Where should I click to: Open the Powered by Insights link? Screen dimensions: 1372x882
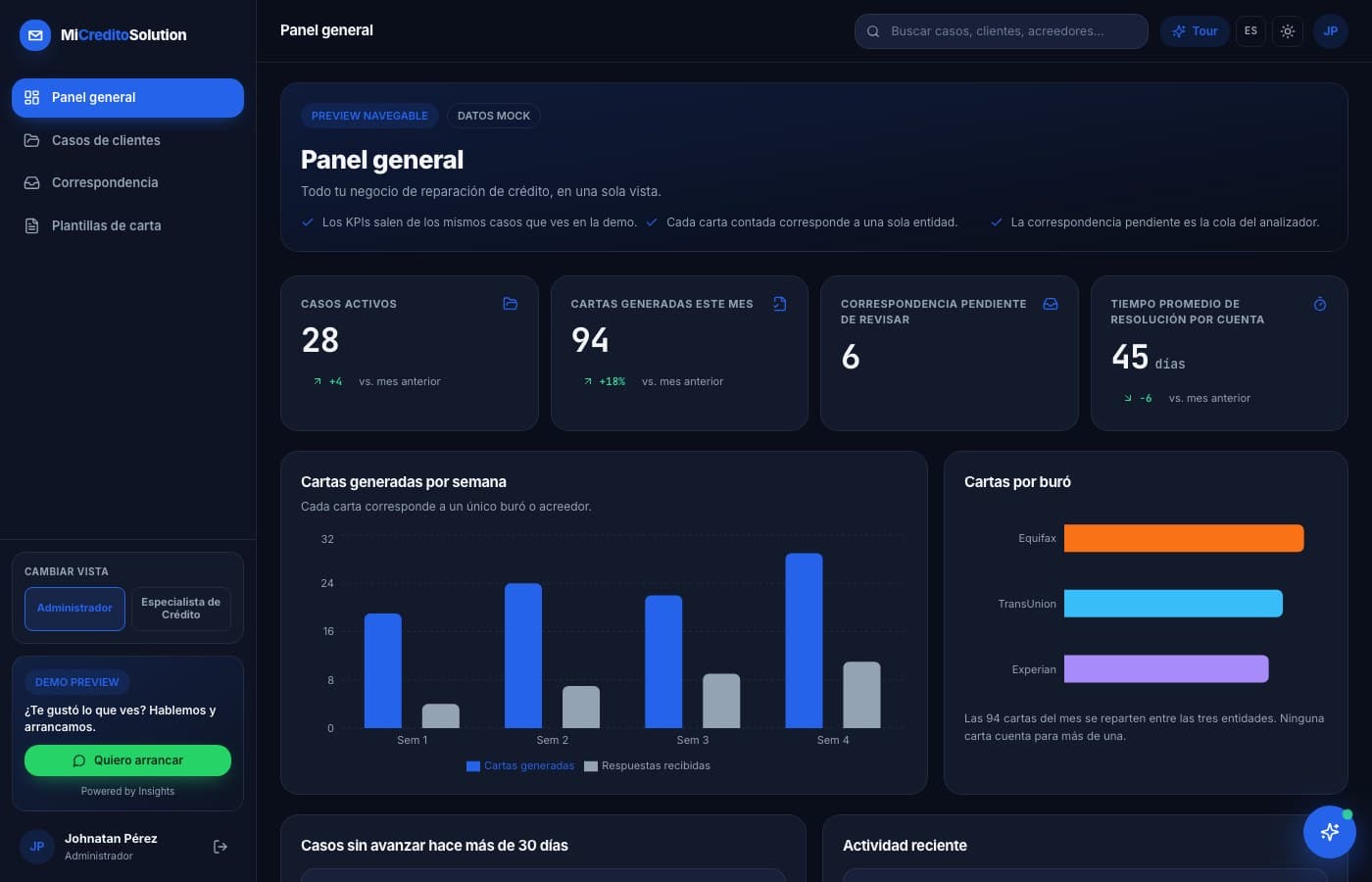[x=127, y=792]
